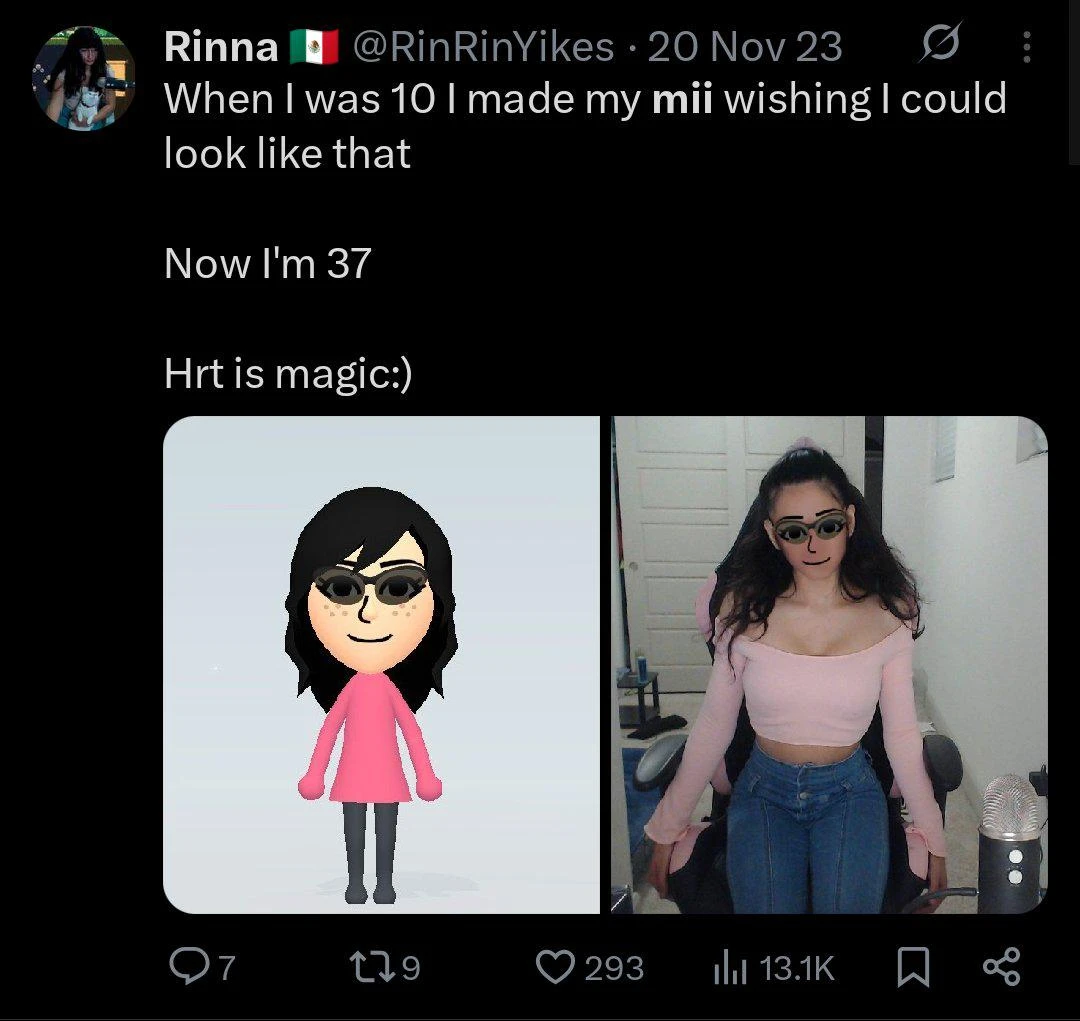
Task: Click the display name Rinna
Action: coord(221,47)
